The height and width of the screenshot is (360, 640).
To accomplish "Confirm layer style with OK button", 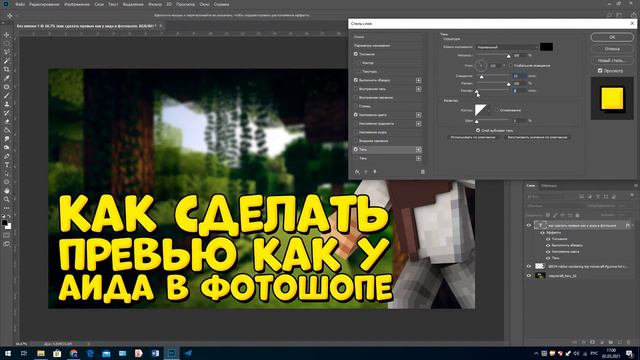I will click(x=612, y=37).
